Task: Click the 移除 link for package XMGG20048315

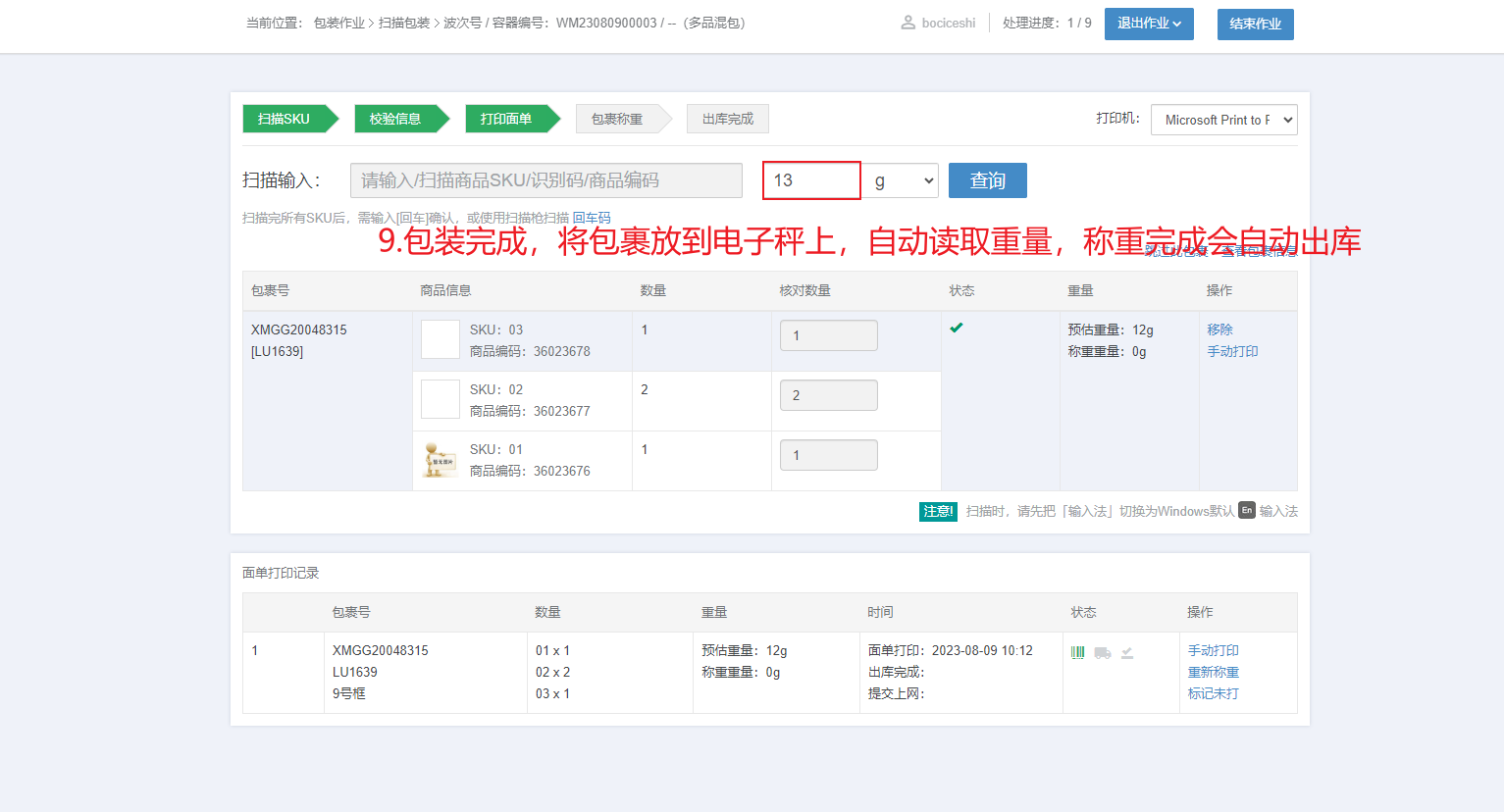Action: (1219, 330)
